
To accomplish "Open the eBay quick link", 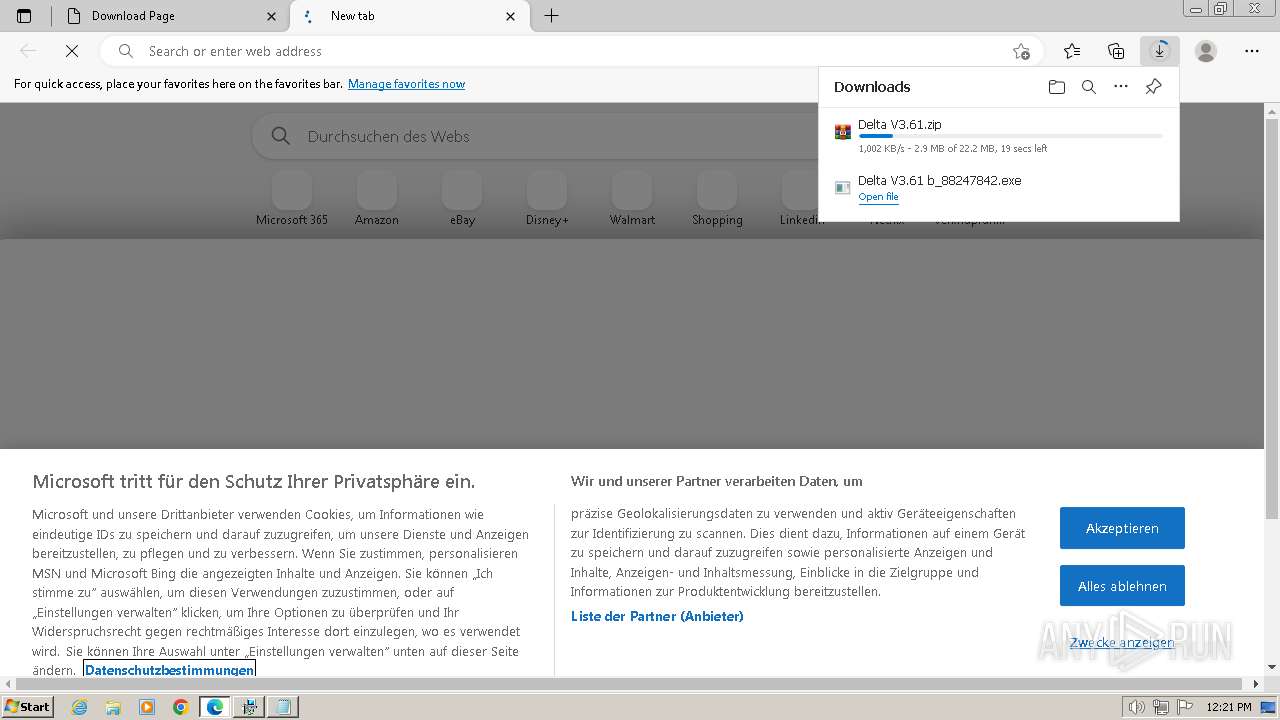I will click(x=462, y=198).
